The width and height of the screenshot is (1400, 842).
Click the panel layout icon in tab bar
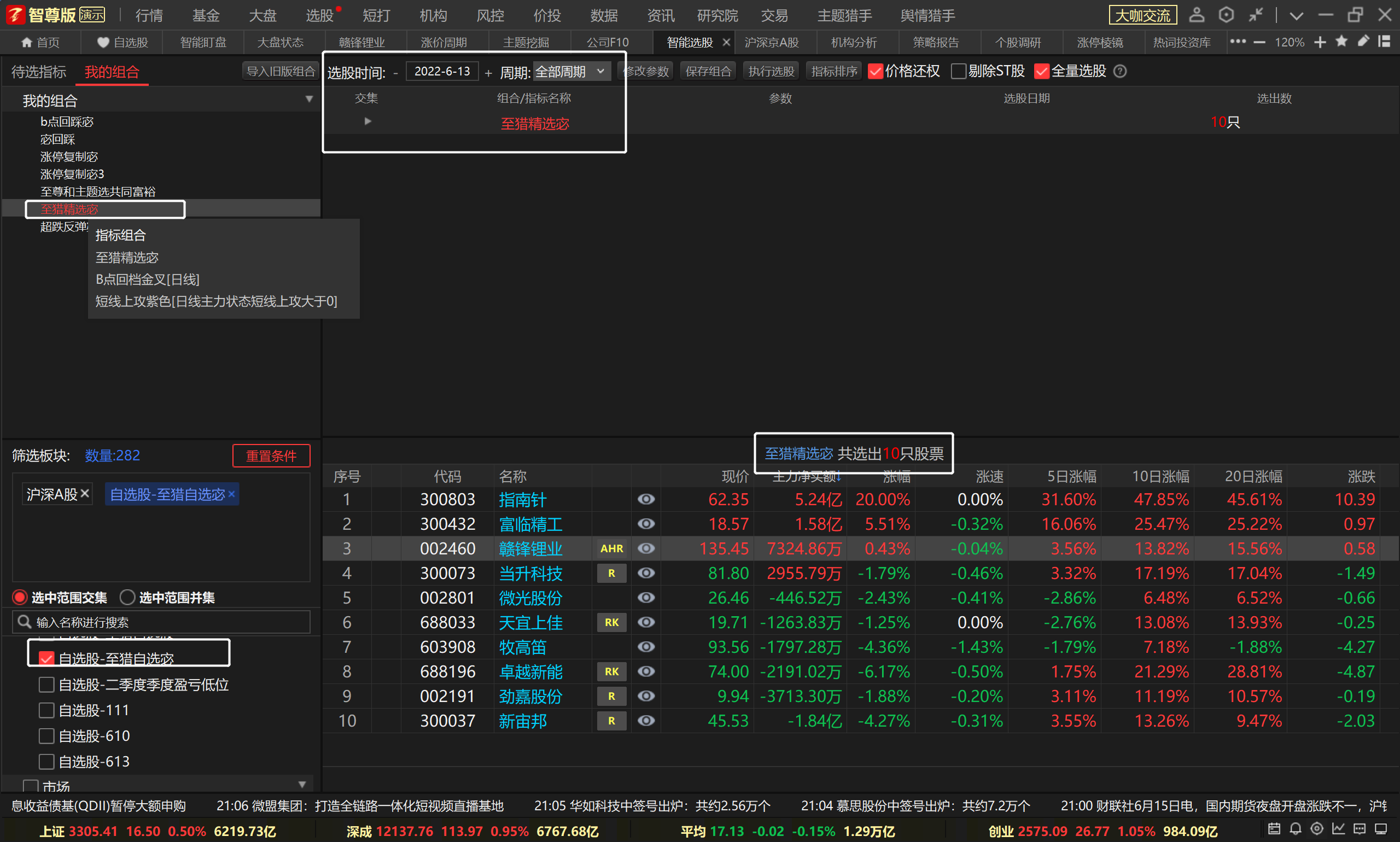click(1384, 42)
